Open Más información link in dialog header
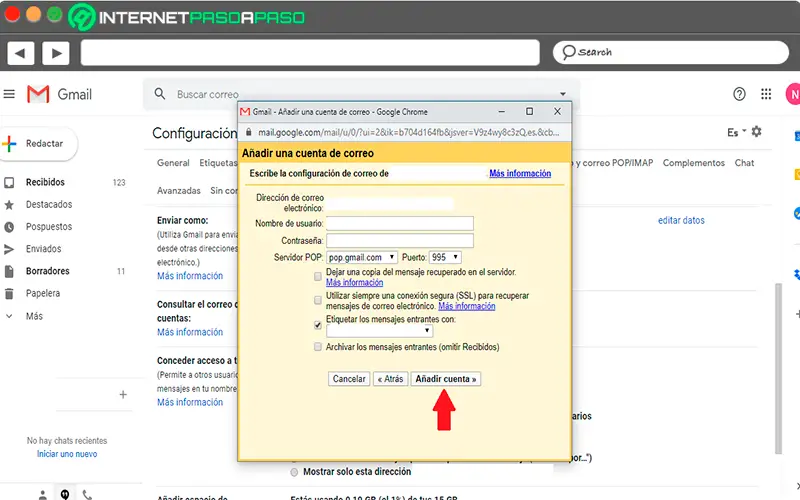The image size is (800, 500). (x=520, y=173)
